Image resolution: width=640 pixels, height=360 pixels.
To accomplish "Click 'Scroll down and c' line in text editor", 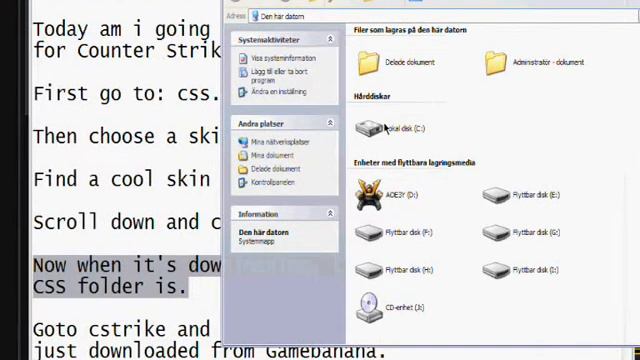I will [x=127, y=222].
